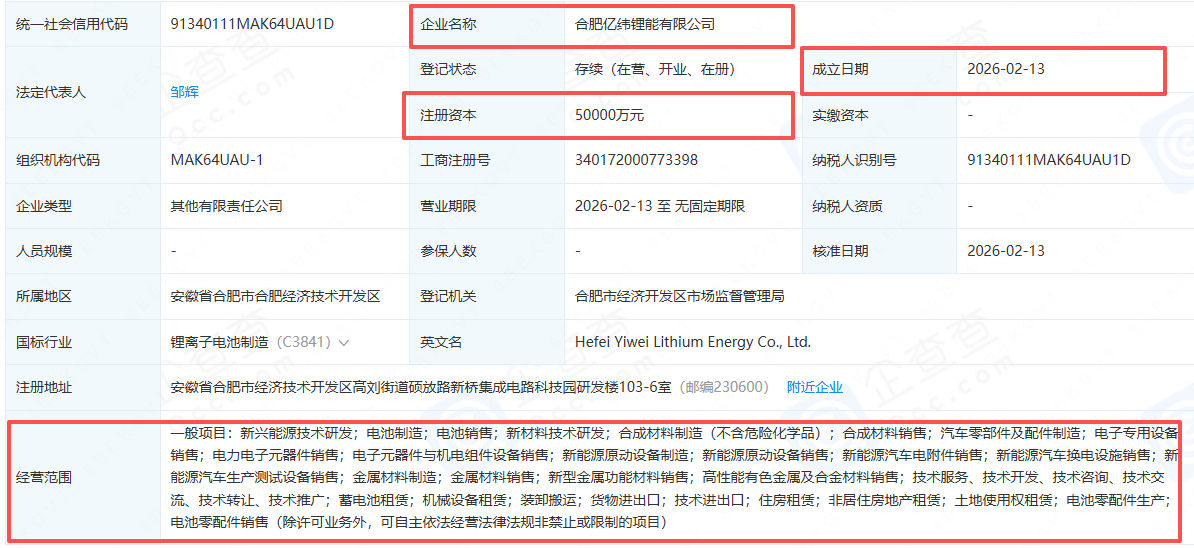
Task: Open legal representative 邹辉 profile link
Action: [184, 92]
